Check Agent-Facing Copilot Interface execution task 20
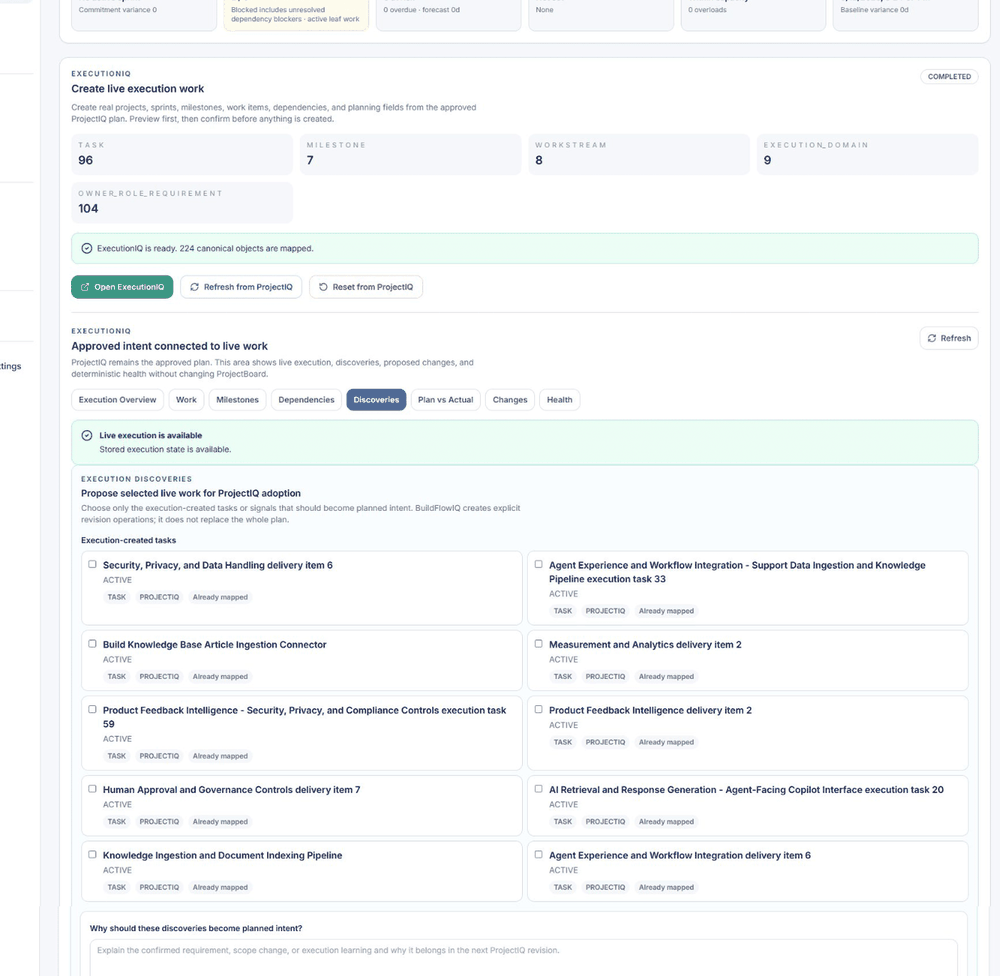The width and height of the screenshot is (1000, 976). point(539,788)
